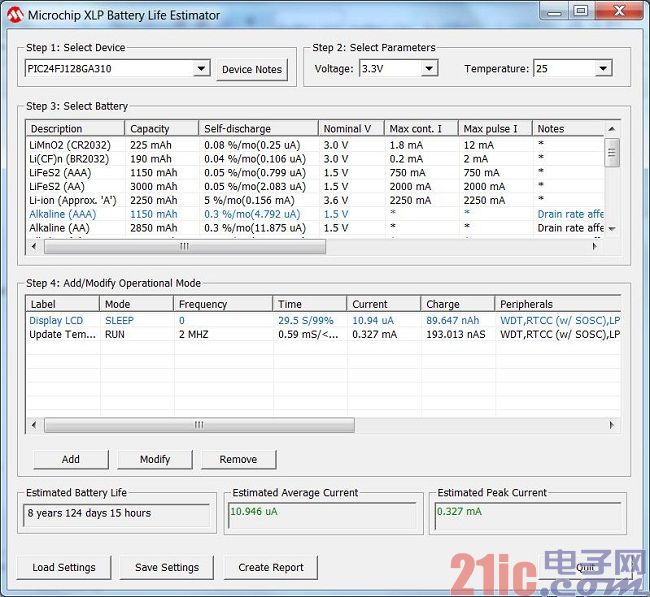The width and height of the screenshot is (650, 597).
Task: Minimize the Battery Life Estimator window
Action: point(555,11)
